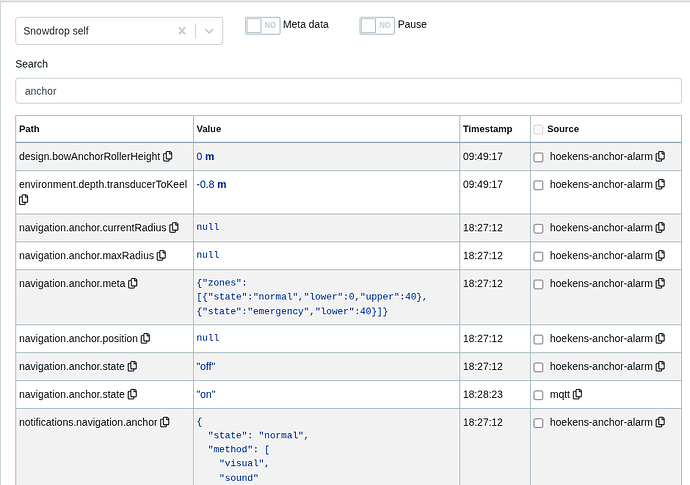Toggle the Pause switch
This screenshot has width=690, height=485.
376,25
